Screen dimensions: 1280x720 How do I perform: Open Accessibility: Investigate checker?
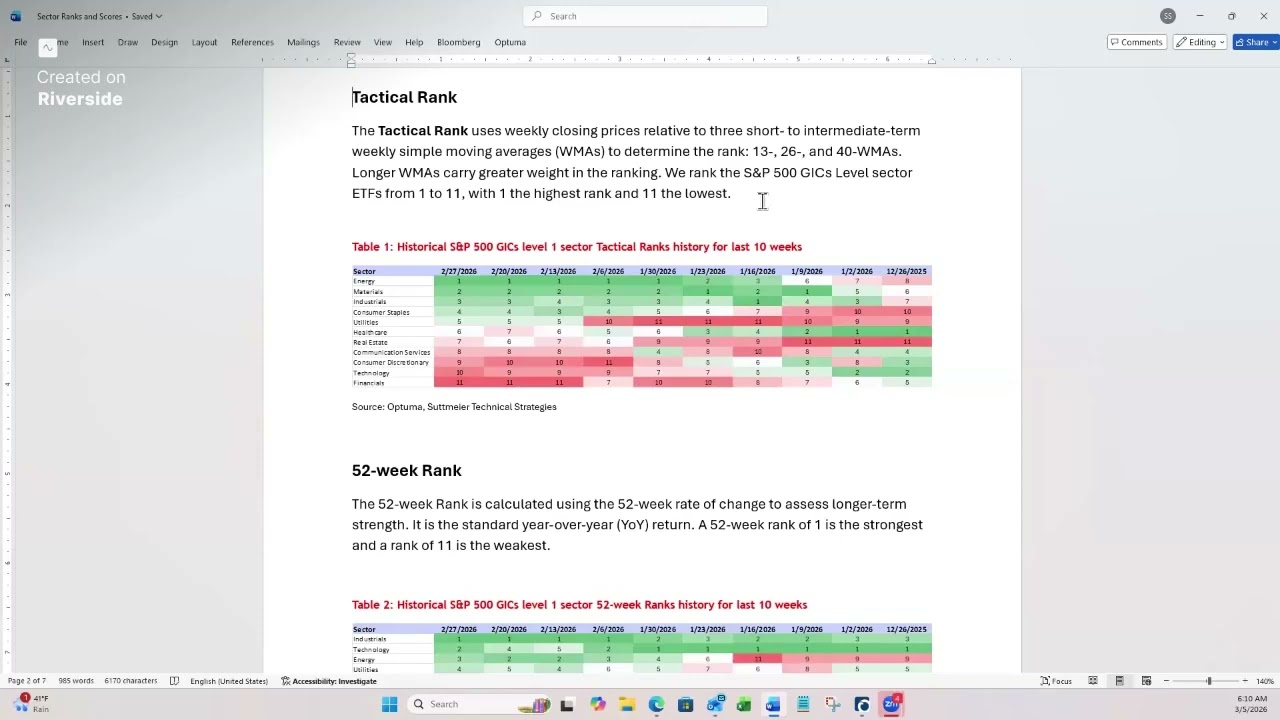[x=329, y=681]
